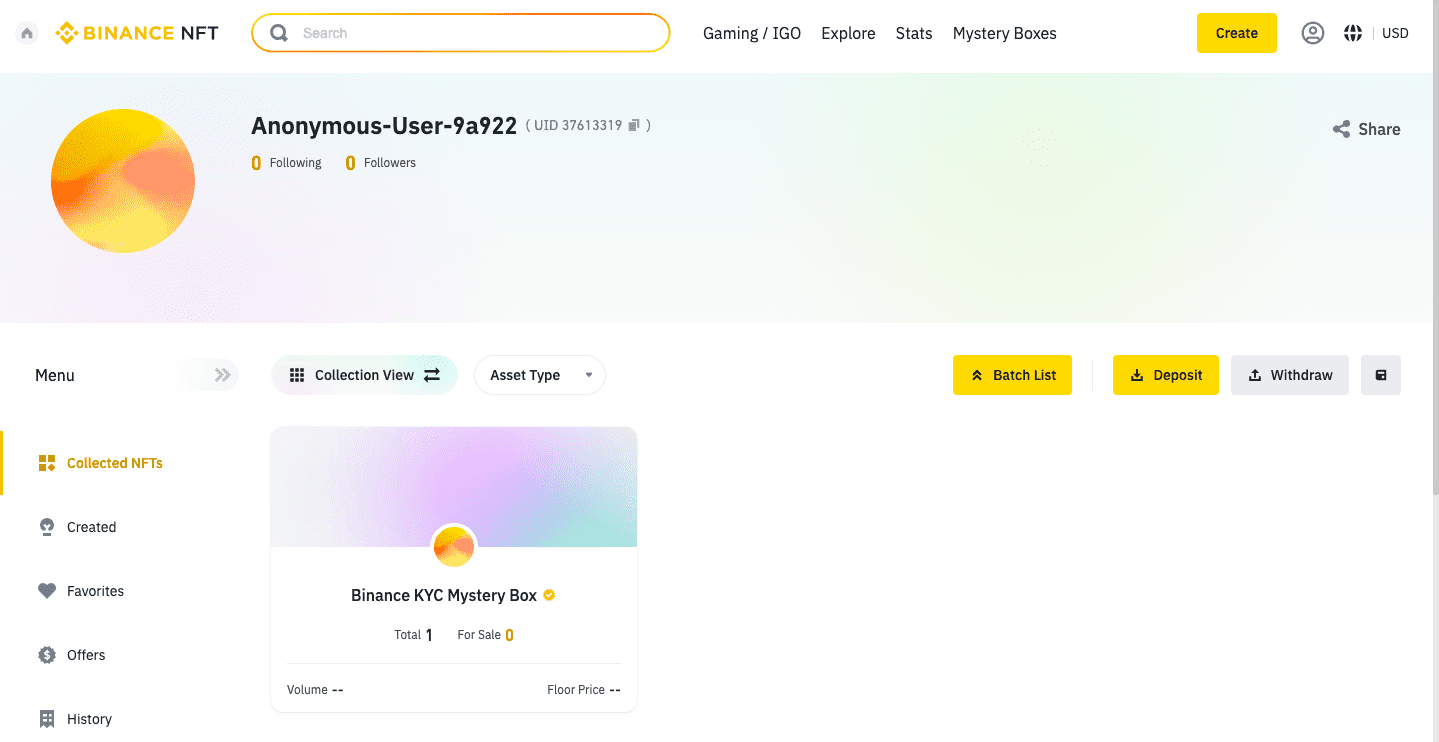View the Following list

click(287, 163)
